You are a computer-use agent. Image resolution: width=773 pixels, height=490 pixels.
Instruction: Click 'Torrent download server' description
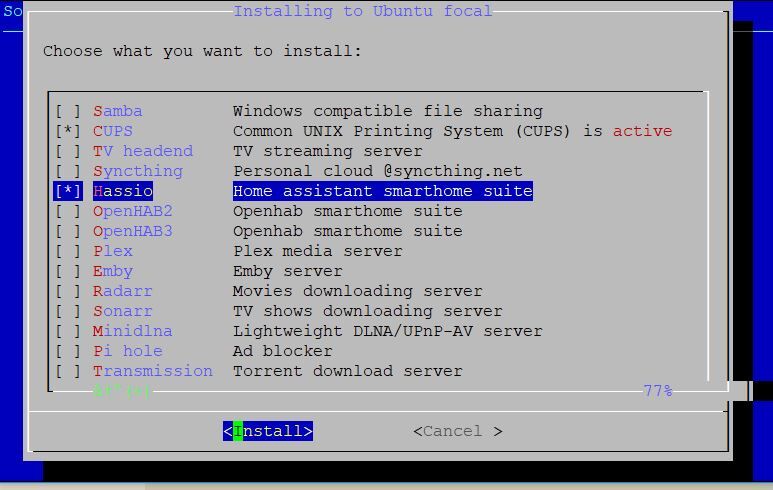click(348, 371)
